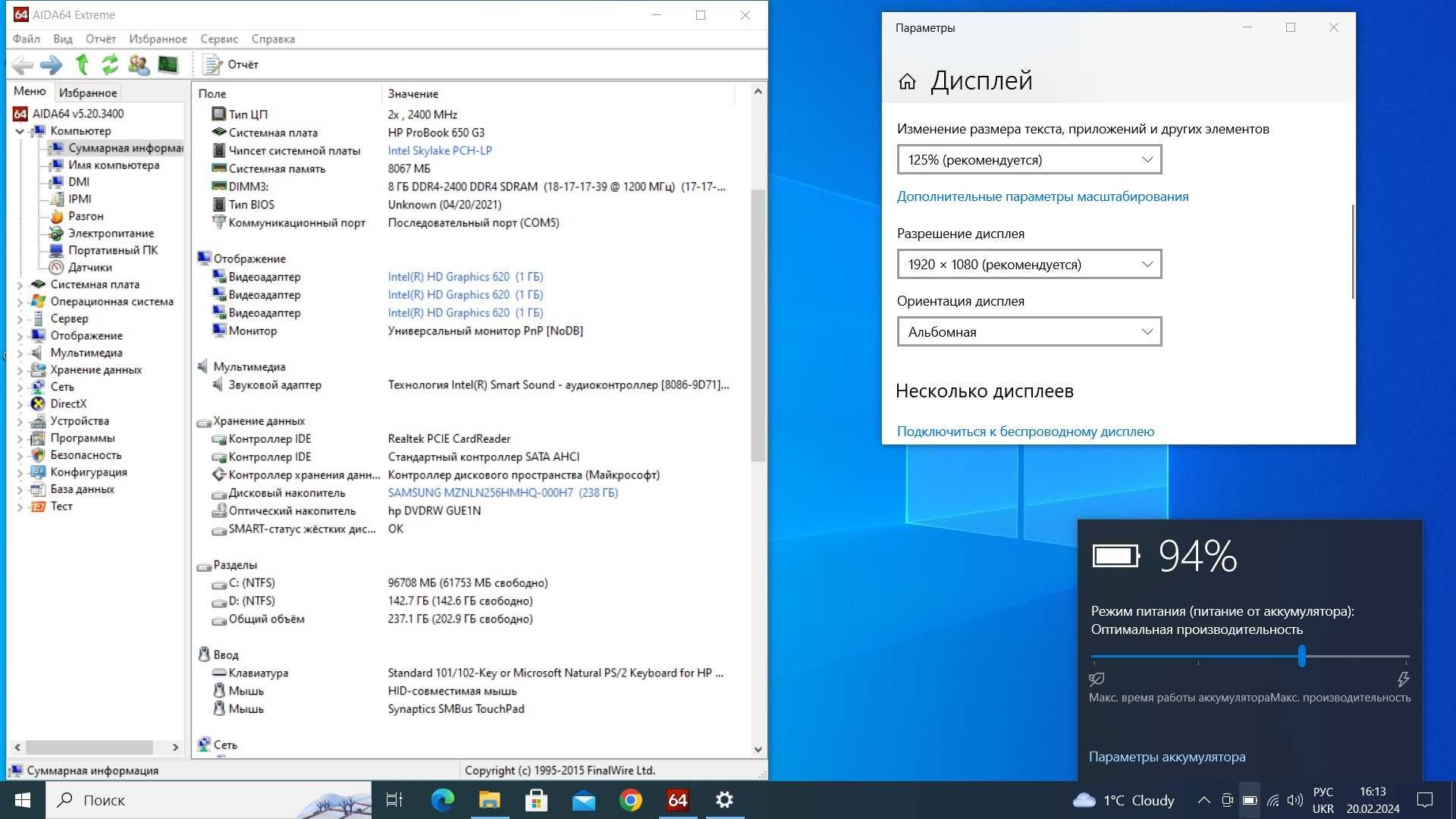
Task: Expand the Операционная система tree node
Action: pos(20,302)
